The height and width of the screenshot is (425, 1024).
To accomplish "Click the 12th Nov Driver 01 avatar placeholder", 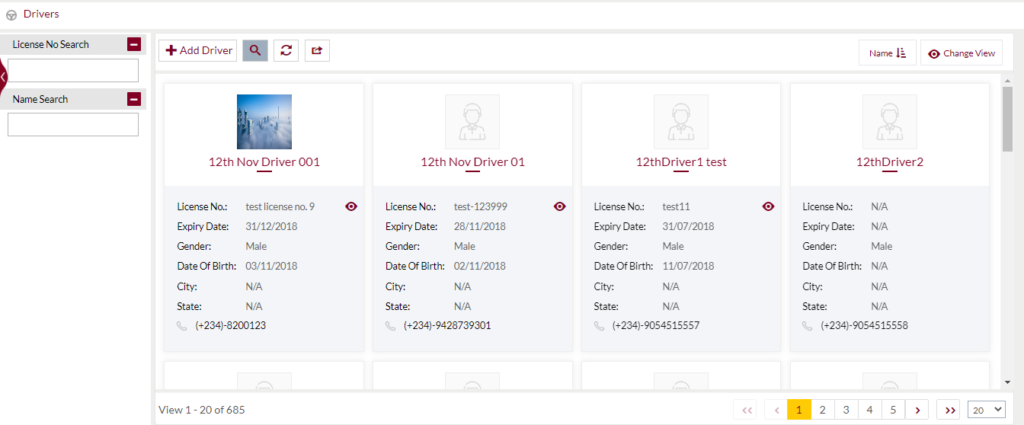I will coord(472,121).
